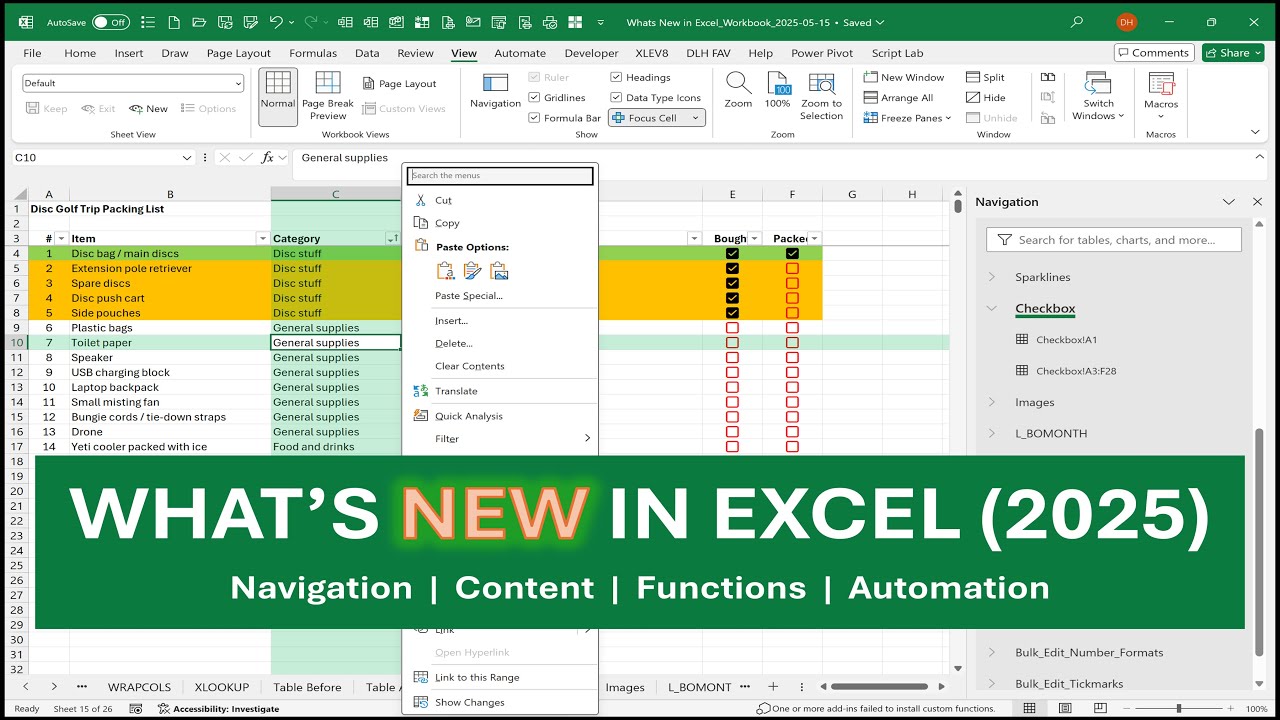Click View Side by Side icon
Image resolution: width=1280 pixels, height=720 pixels.
pos(1048,77)
